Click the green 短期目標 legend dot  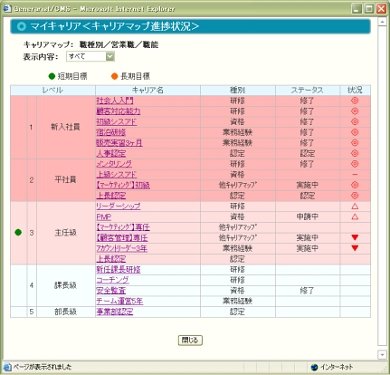click(x=52, y=76)
